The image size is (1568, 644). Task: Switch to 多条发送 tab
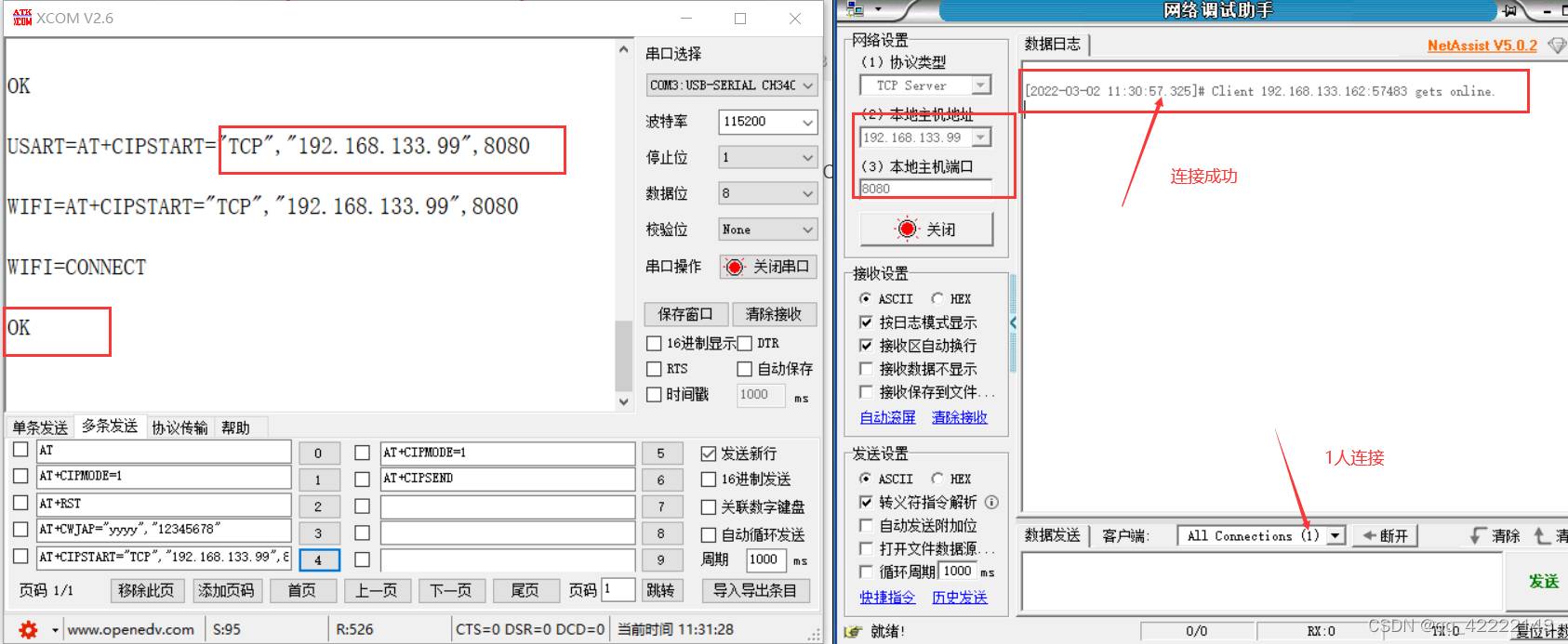(110, 426)
